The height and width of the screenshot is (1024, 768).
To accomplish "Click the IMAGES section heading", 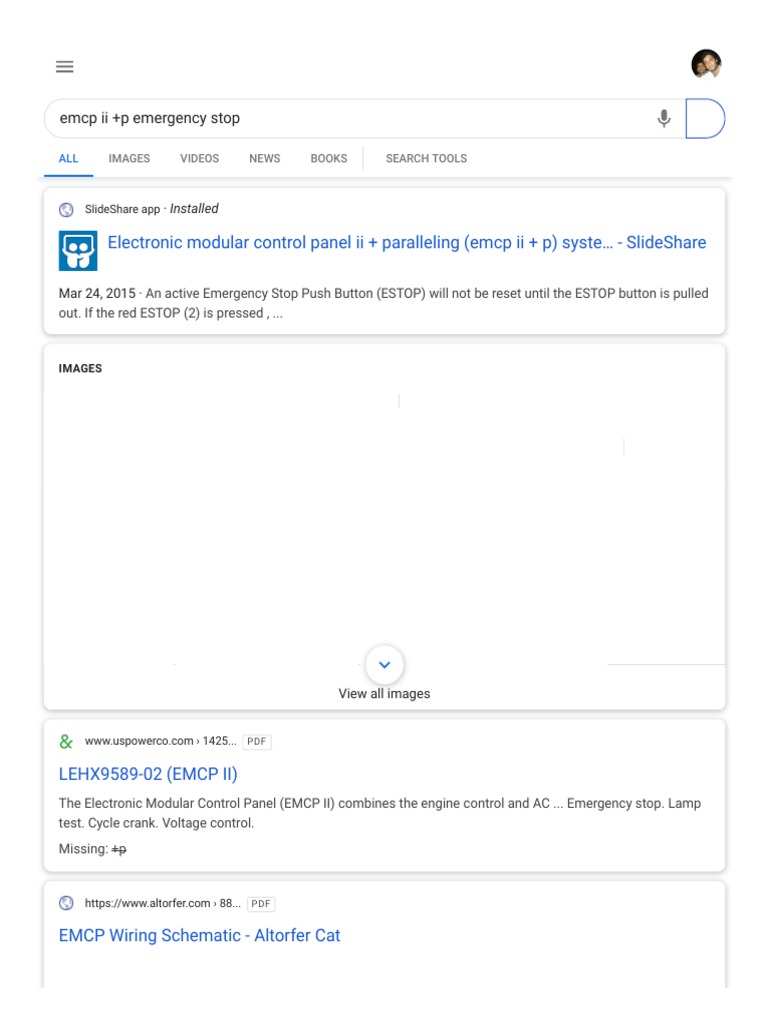I will [80, 368].
